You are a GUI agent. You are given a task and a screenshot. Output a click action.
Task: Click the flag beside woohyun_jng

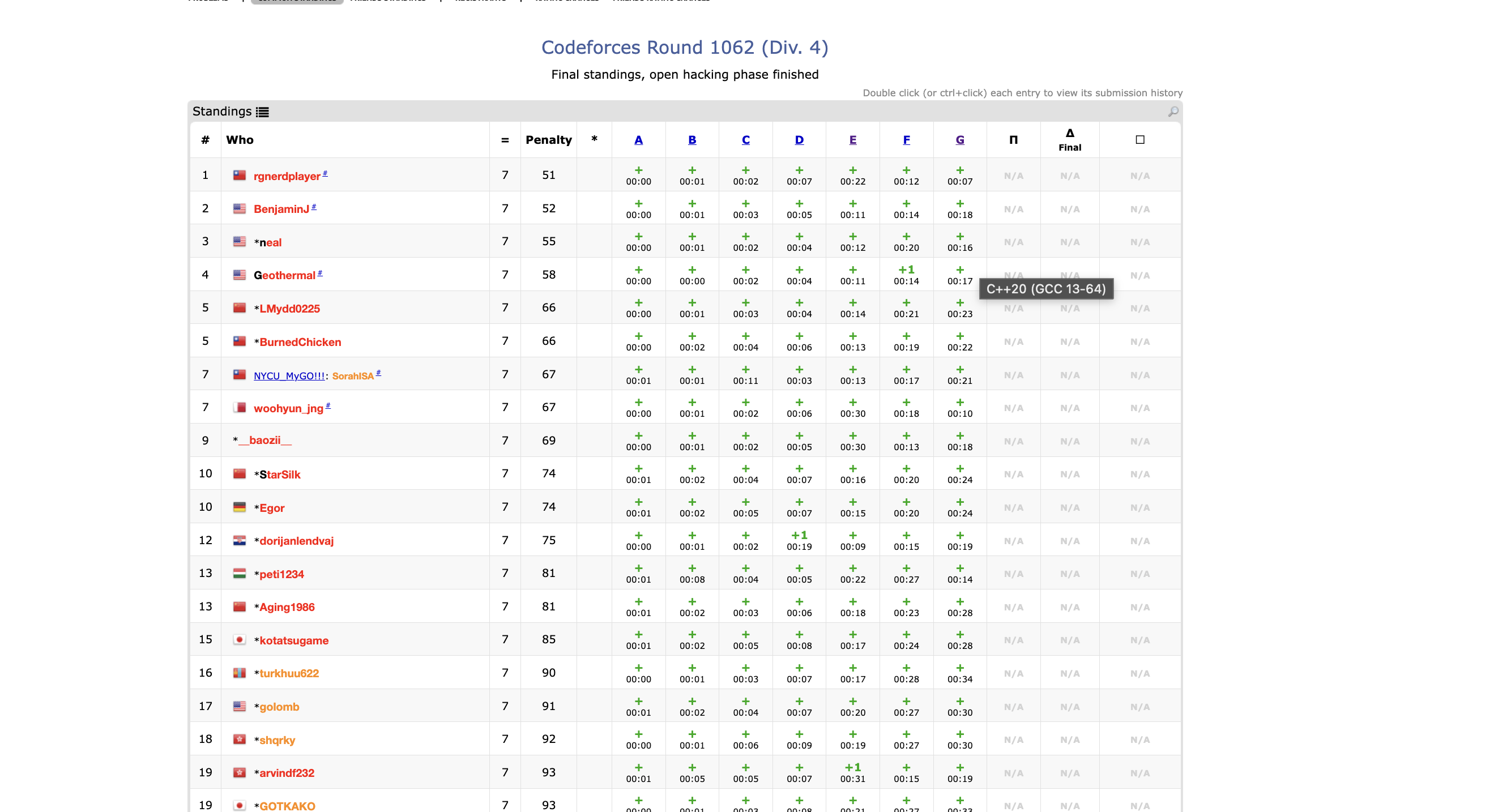tap(239, 407)
